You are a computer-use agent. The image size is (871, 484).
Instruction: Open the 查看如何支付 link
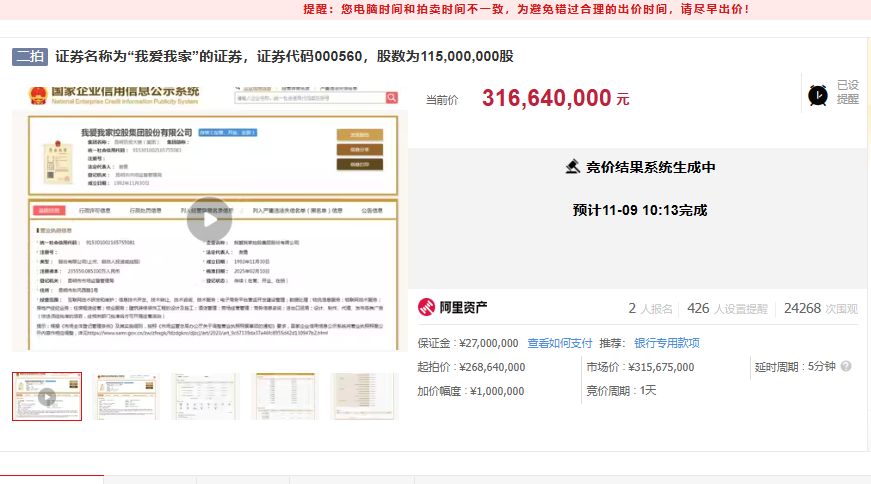coord(559,343)
